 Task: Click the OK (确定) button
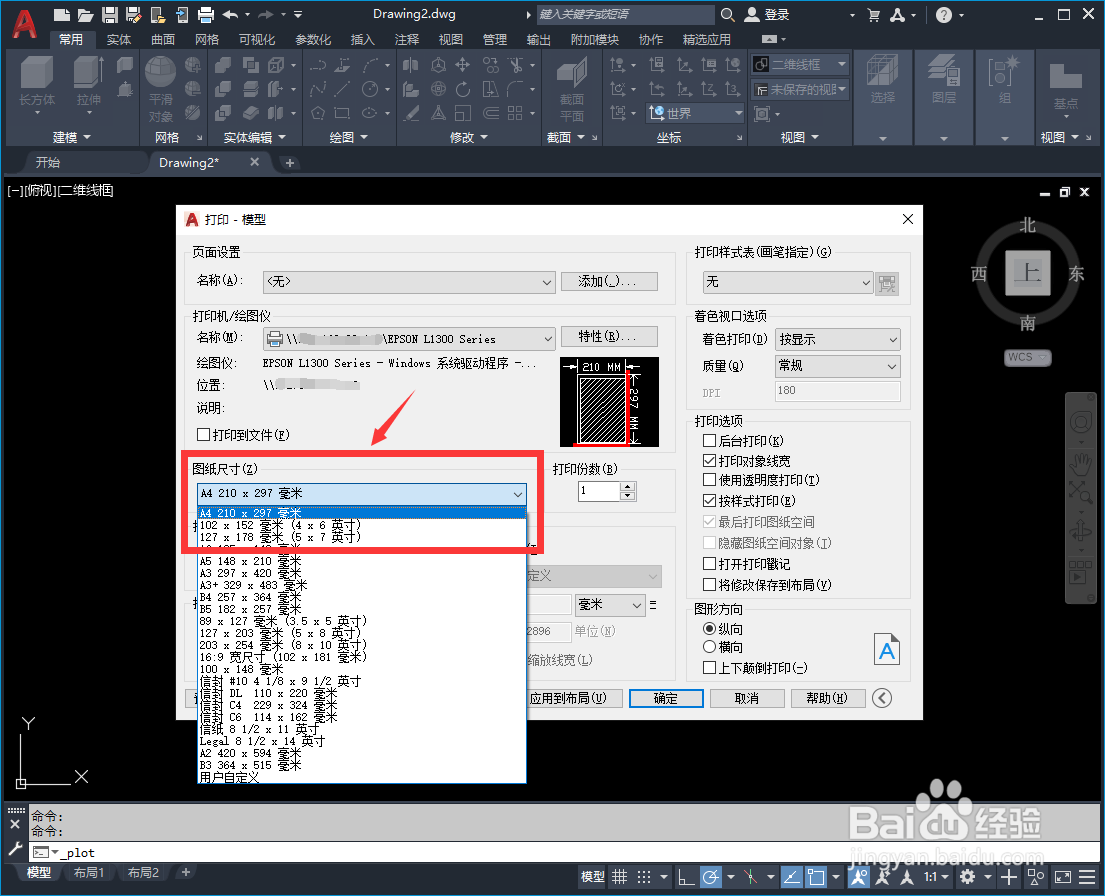point(666,698)
